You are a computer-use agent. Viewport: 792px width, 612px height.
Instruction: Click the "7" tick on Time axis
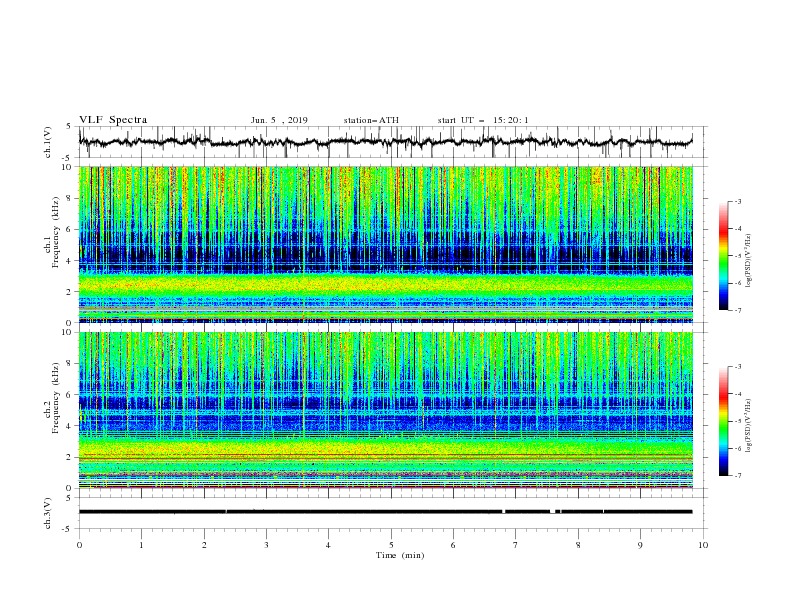(x=516, y=545)
